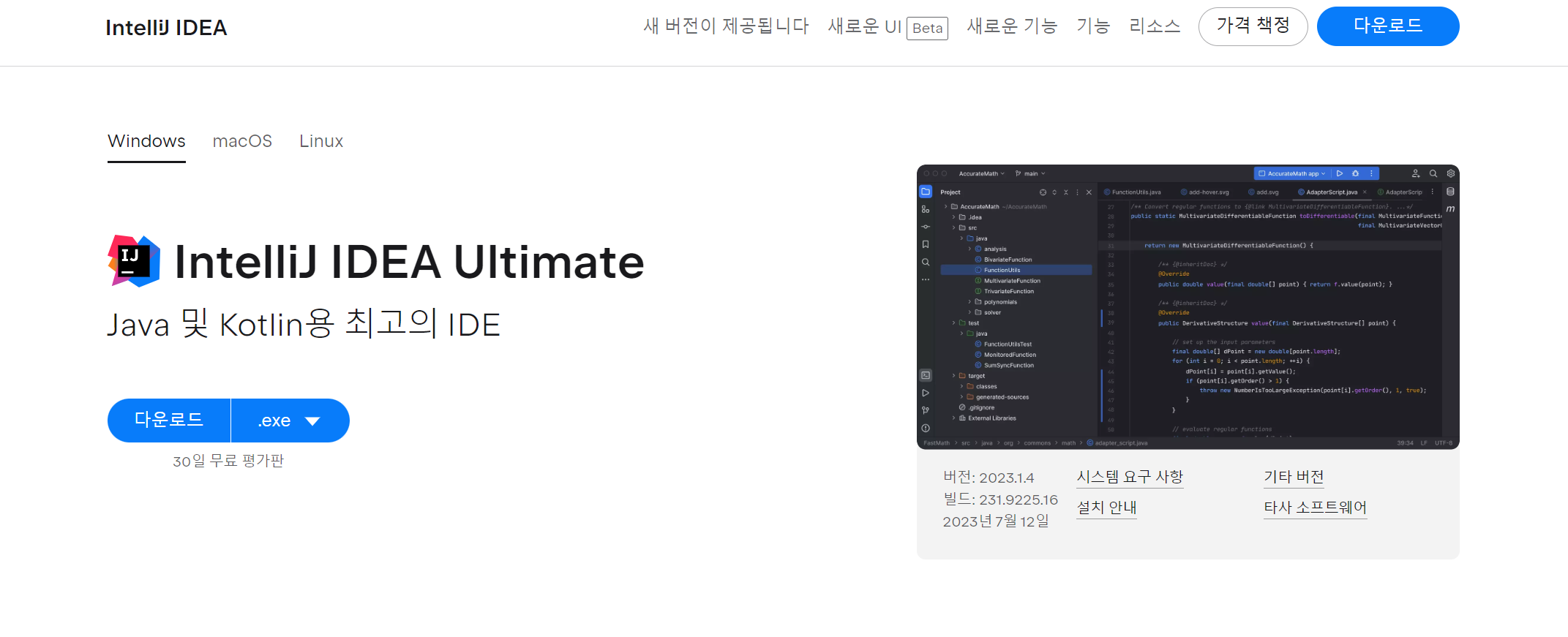Click the IDE screenshot preview image
Image resolution: width=1568 pixels, height=637 pixels.
click(1188, 307)
